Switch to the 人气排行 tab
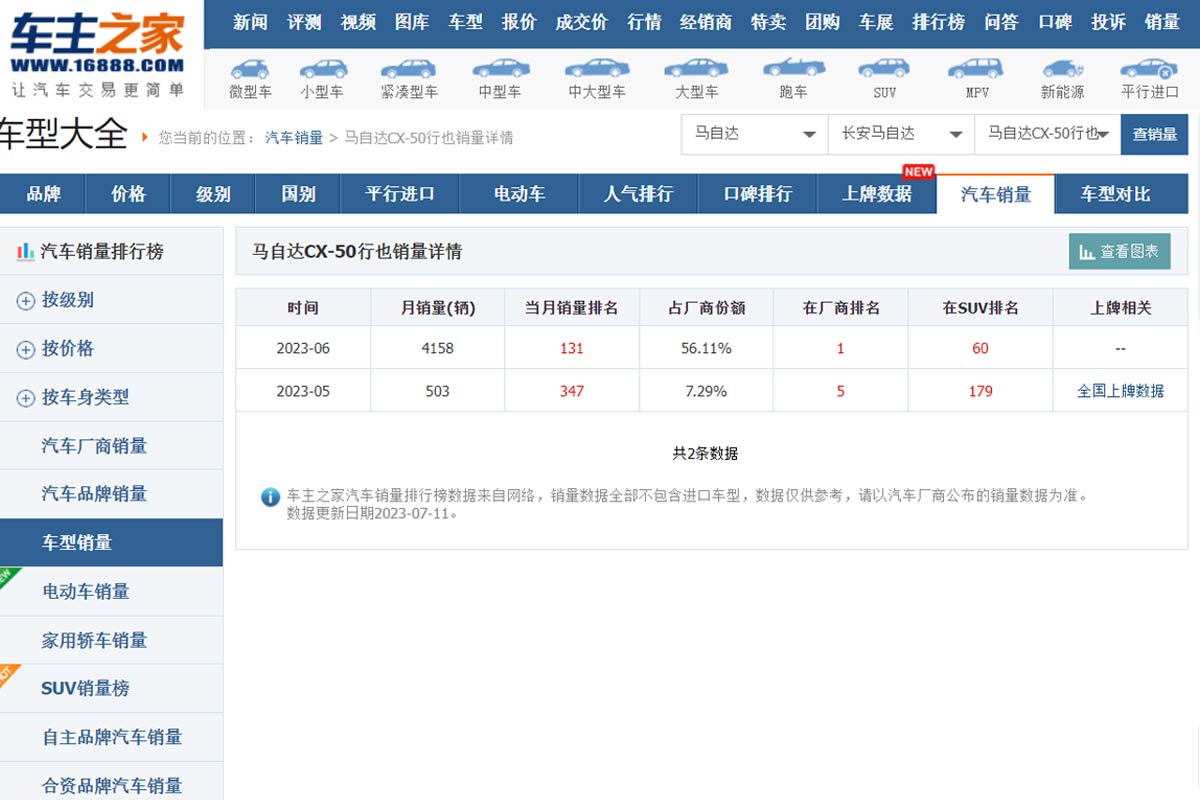Viewport: 1200px width, 800px height. [638, 194]
